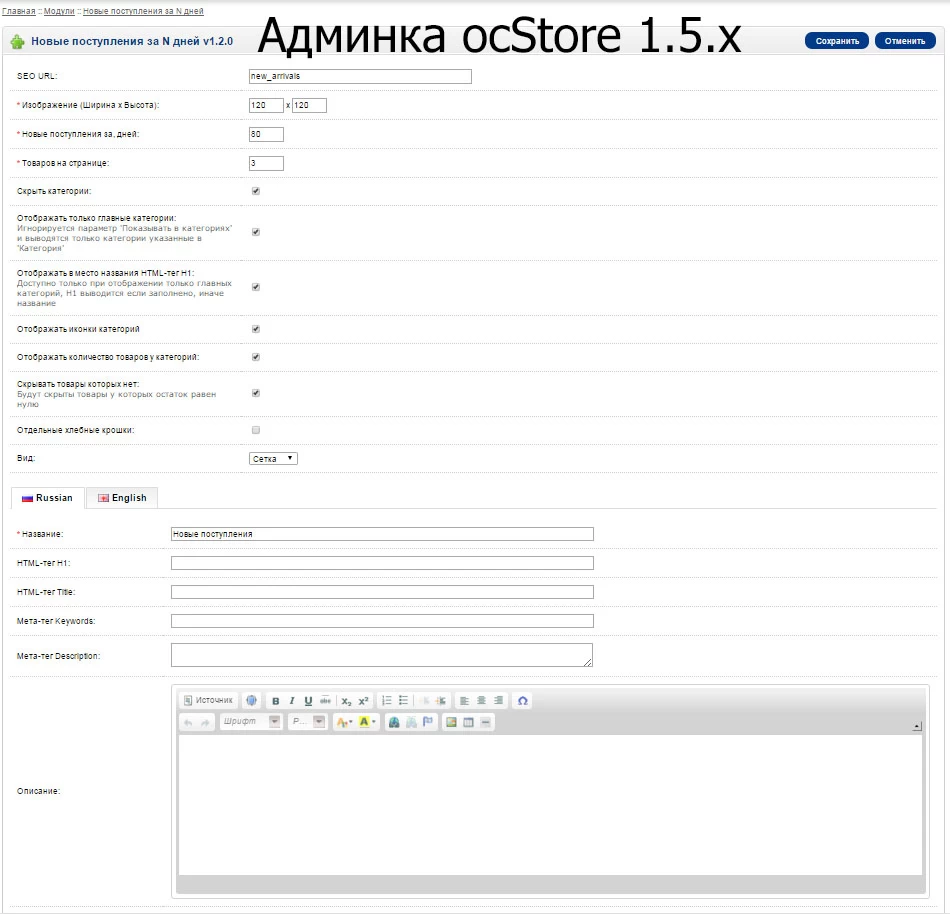Click the Отменить button
Viewport: 950px width, 914px height.
pyautogui.click(x=905, y=41)
